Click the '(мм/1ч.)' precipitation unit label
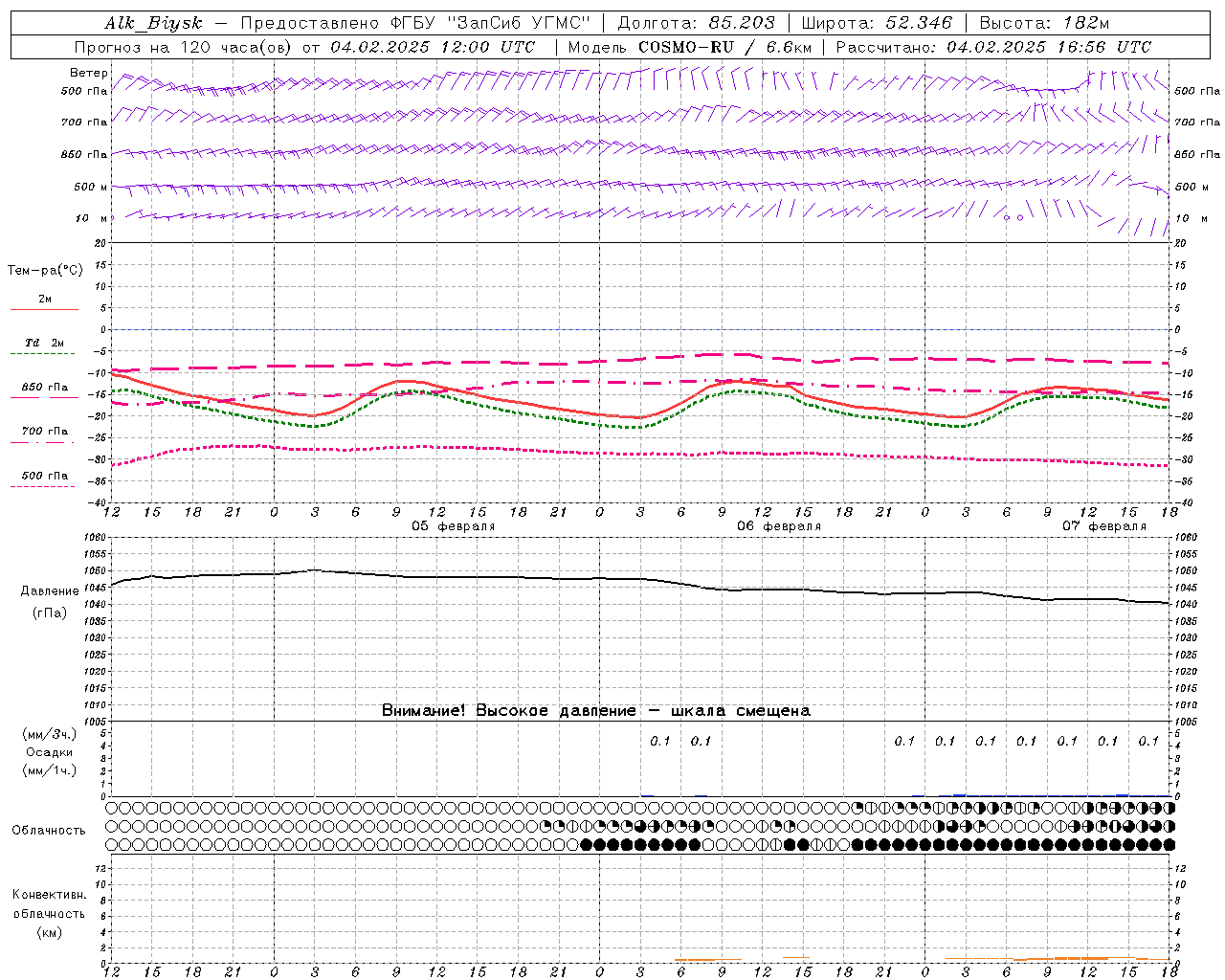 (50, 770)
